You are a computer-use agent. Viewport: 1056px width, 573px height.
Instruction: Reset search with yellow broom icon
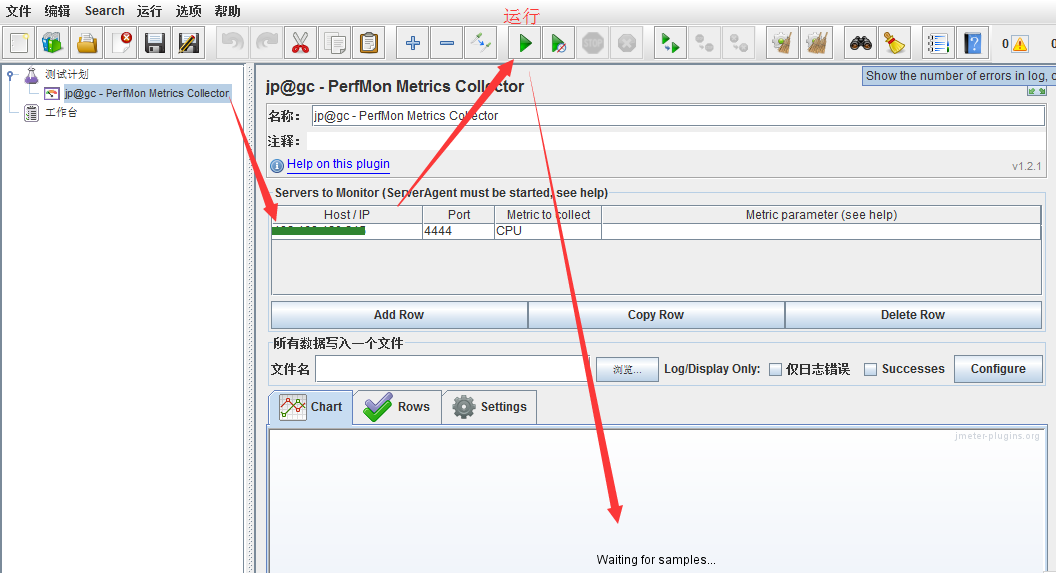coord(894,43)
